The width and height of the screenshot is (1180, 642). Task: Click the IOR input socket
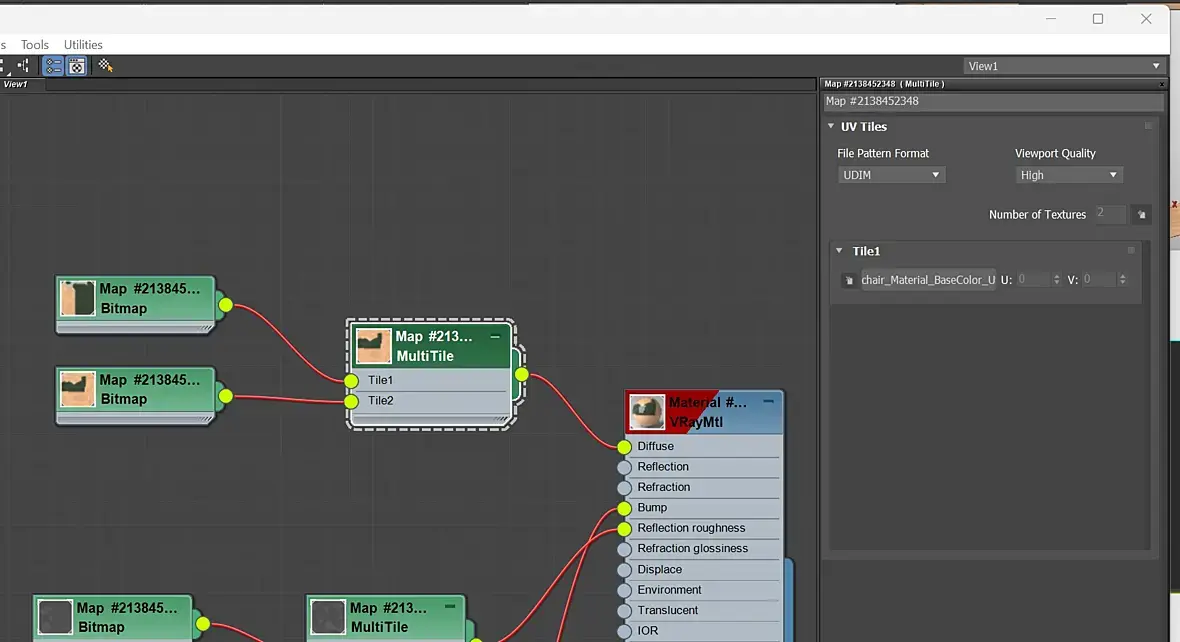coord(624,631)
